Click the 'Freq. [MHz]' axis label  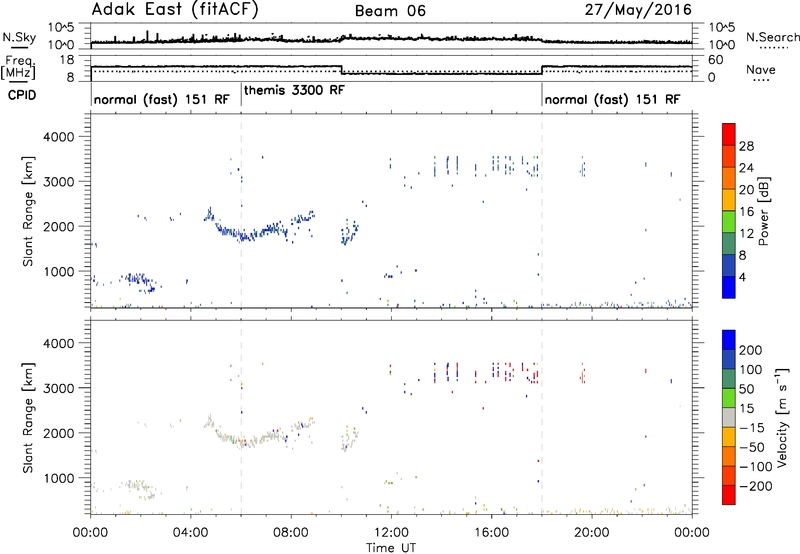pos(19,68)
